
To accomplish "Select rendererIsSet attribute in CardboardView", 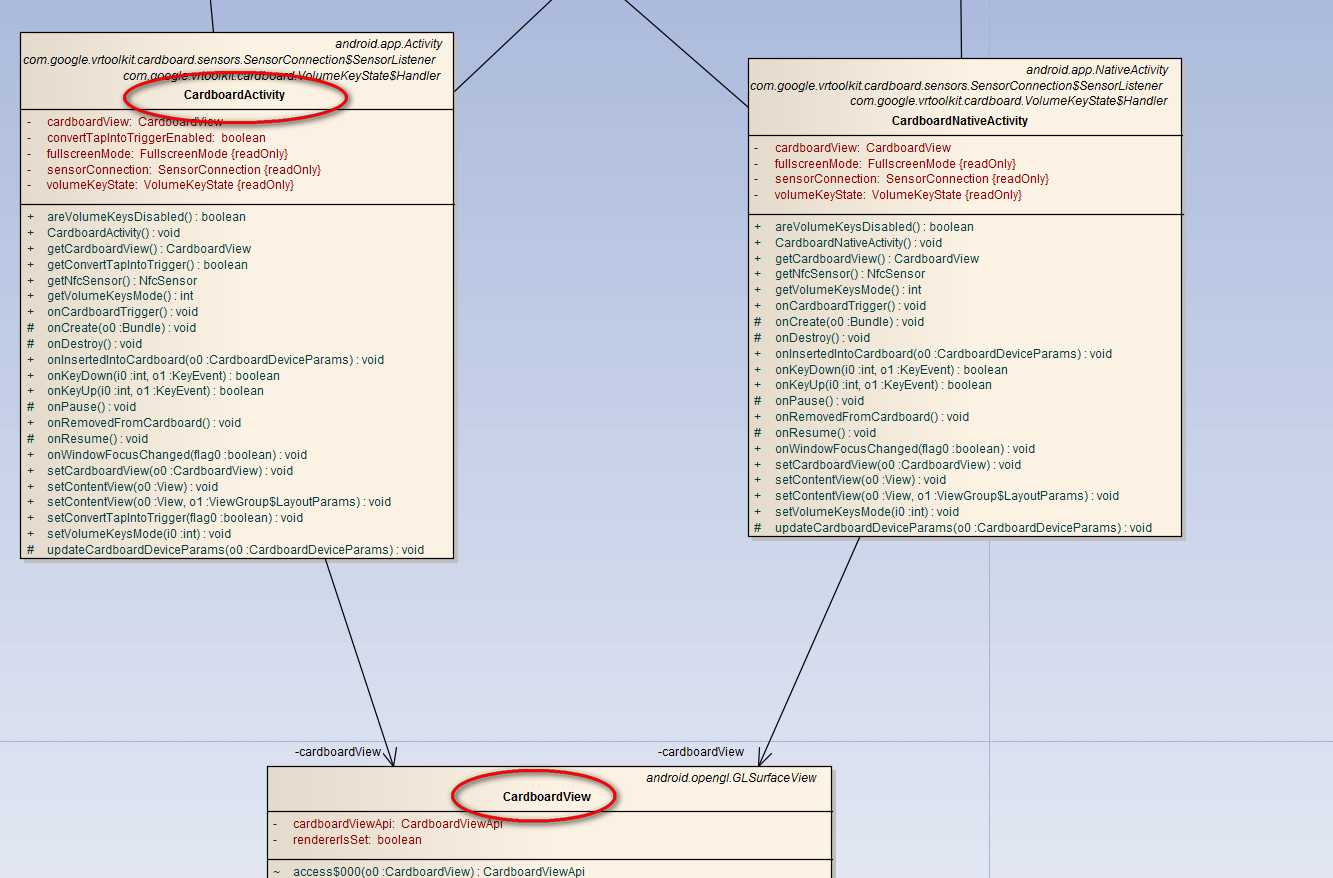I will (x=357, y=840).
